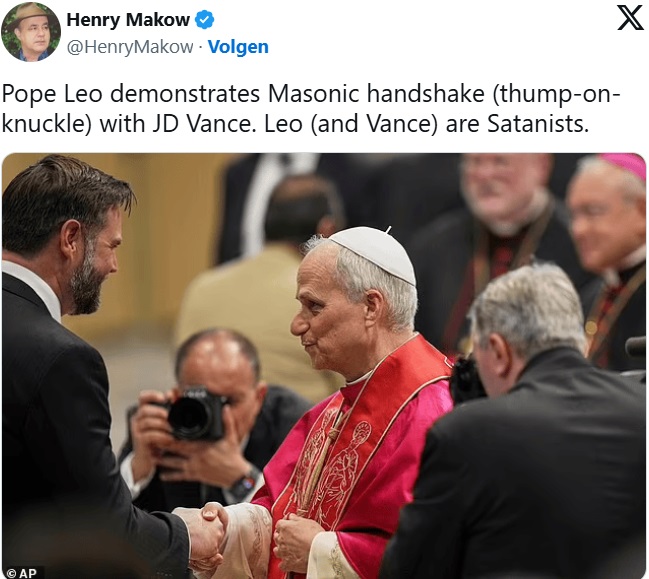Click the blue verified checkmark badge
This screenshot has width=649, height=579.
coord(204,19)
